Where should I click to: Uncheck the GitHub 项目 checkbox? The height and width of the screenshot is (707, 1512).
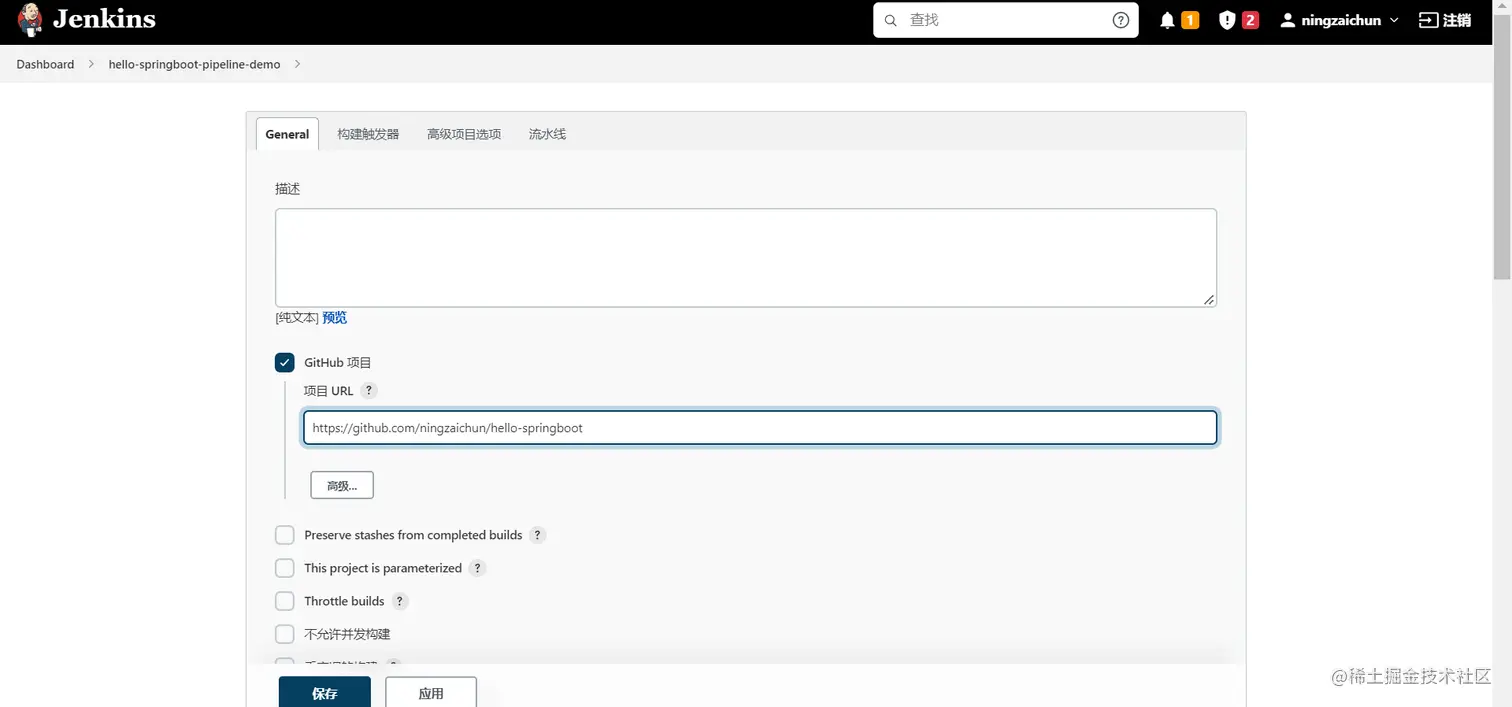(x=285, y=362)
